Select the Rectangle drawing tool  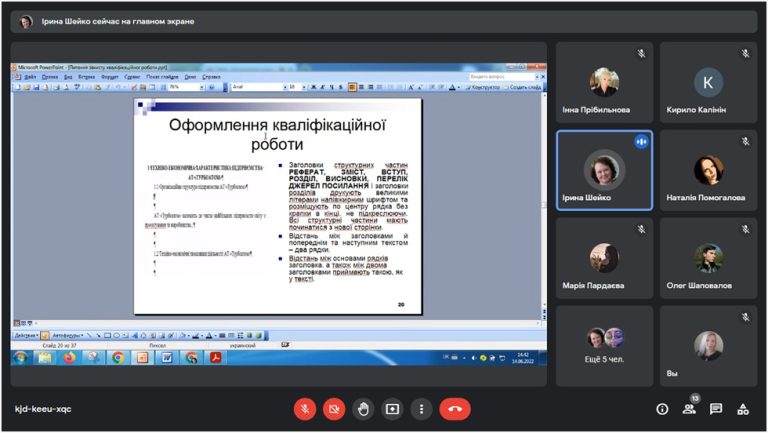(x=107, y=336)
